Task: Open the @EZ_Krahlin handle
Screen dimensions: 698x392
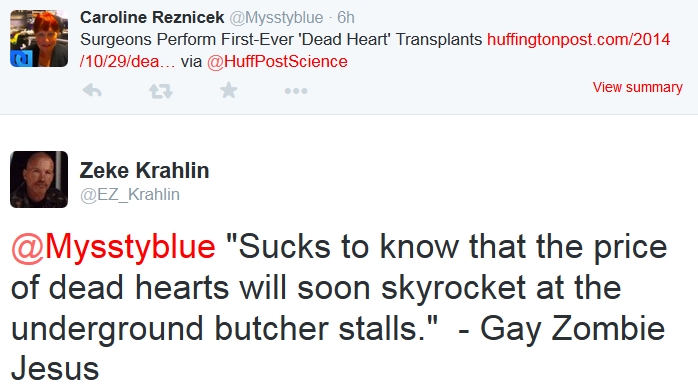Action: point(130,194)
